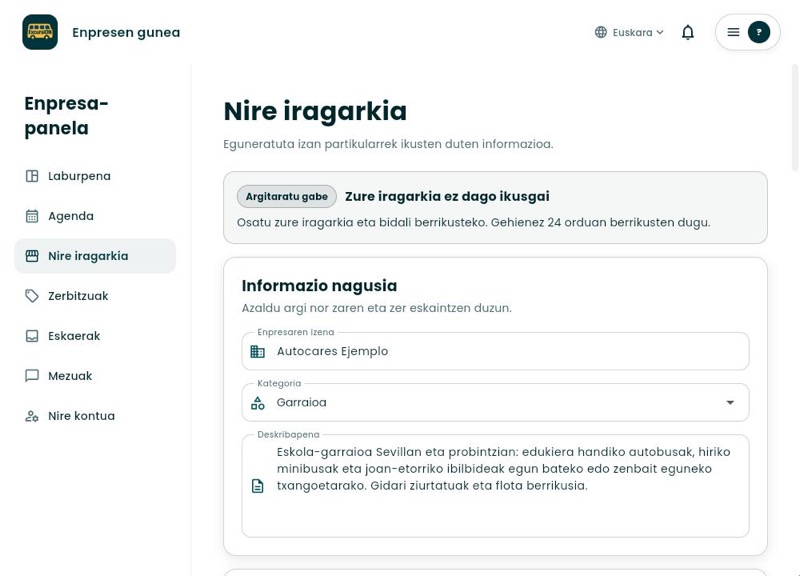Viewport: 800px width, 576px height.
Task: Open the notifications bell
Action: click(688, 32)
